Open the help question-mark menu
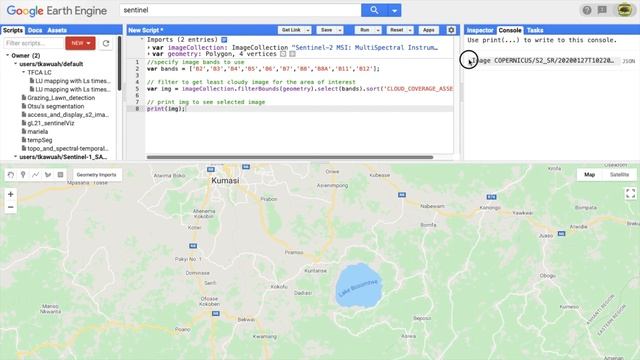This screenshot has height=360, width=640. (x=587, y=10)
